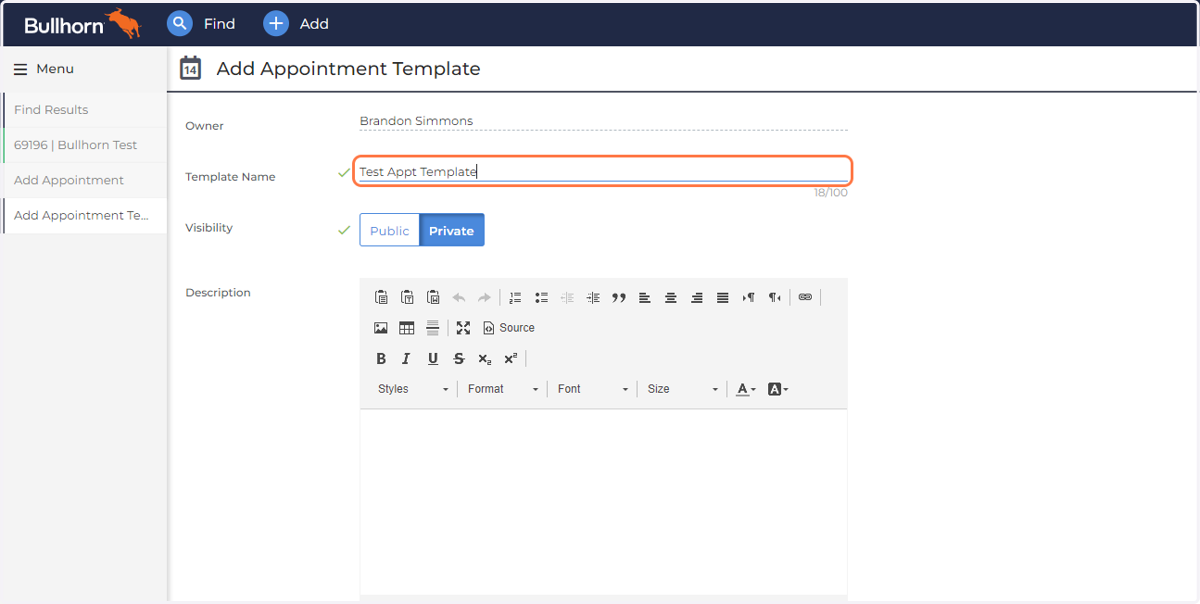Insert a table into the description
The image size is (1200, 604).
point(407,328)
